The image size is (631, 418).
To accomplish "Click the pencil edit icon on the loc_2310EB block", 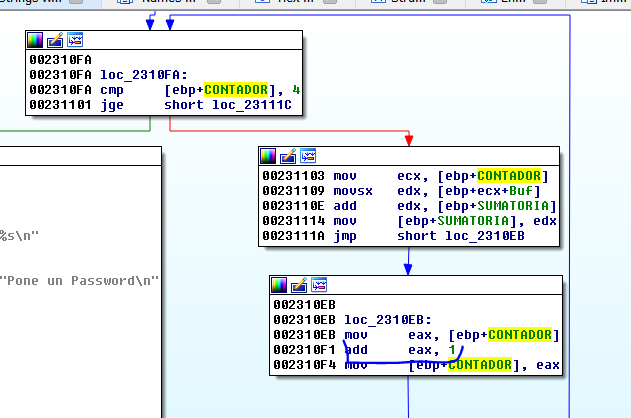I will 298,285.
